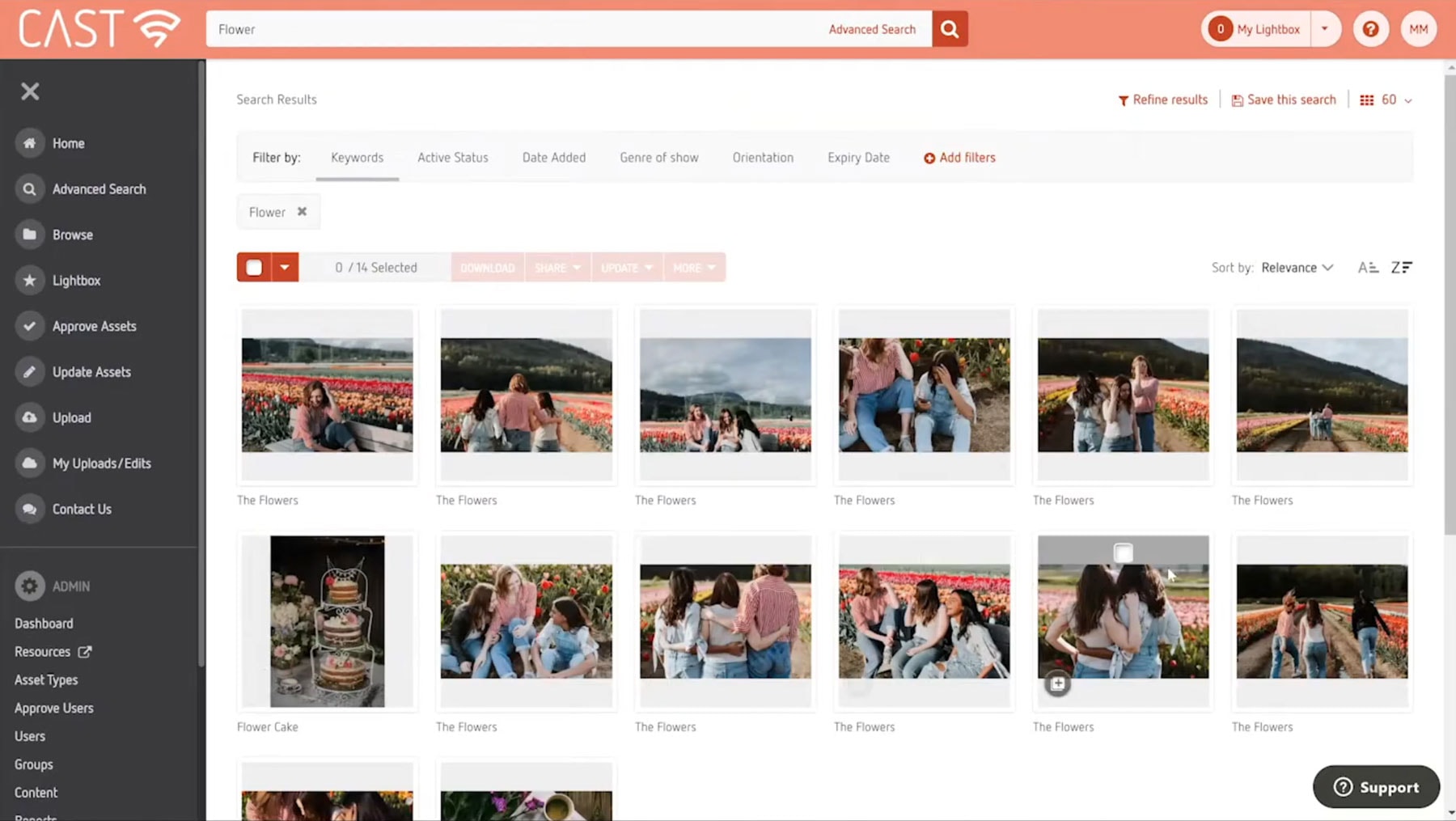Switch to the Active Status filter tab
This screenshot has width=1456, height=821.
453,158
